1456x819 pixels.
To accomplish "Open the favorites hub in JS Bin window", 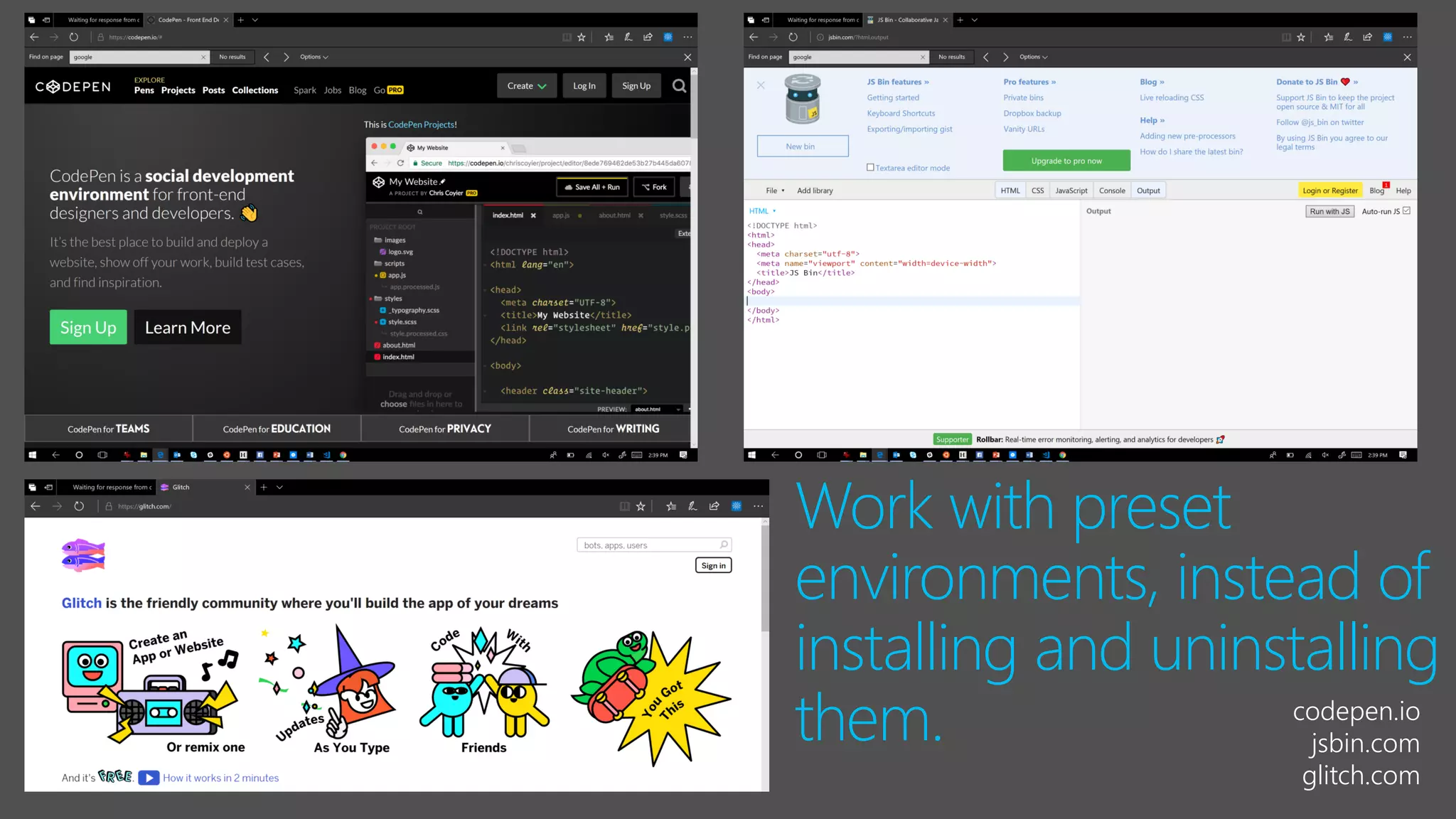I will click(x=1328, y=37).
